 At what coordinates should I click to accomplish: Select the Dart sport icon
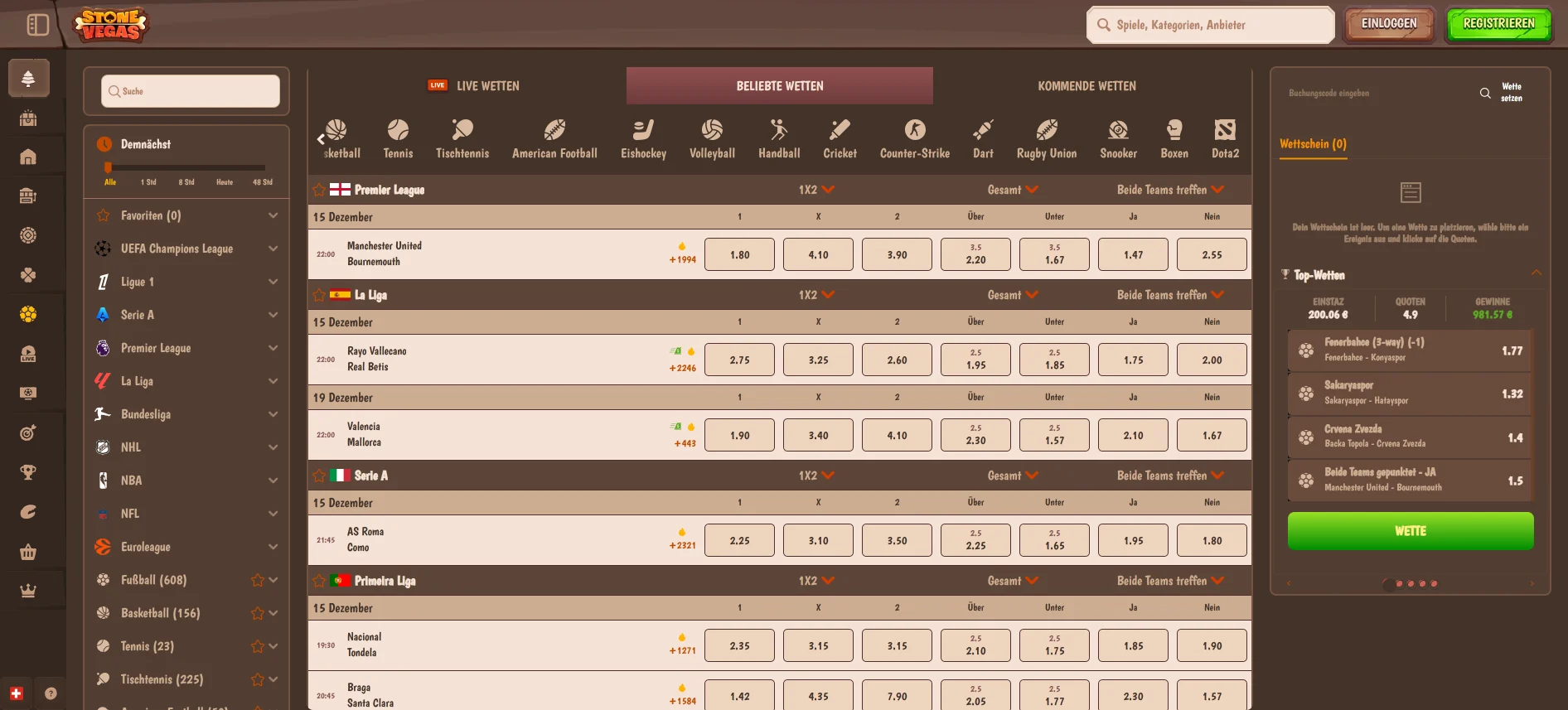click(x=983, y=138)
